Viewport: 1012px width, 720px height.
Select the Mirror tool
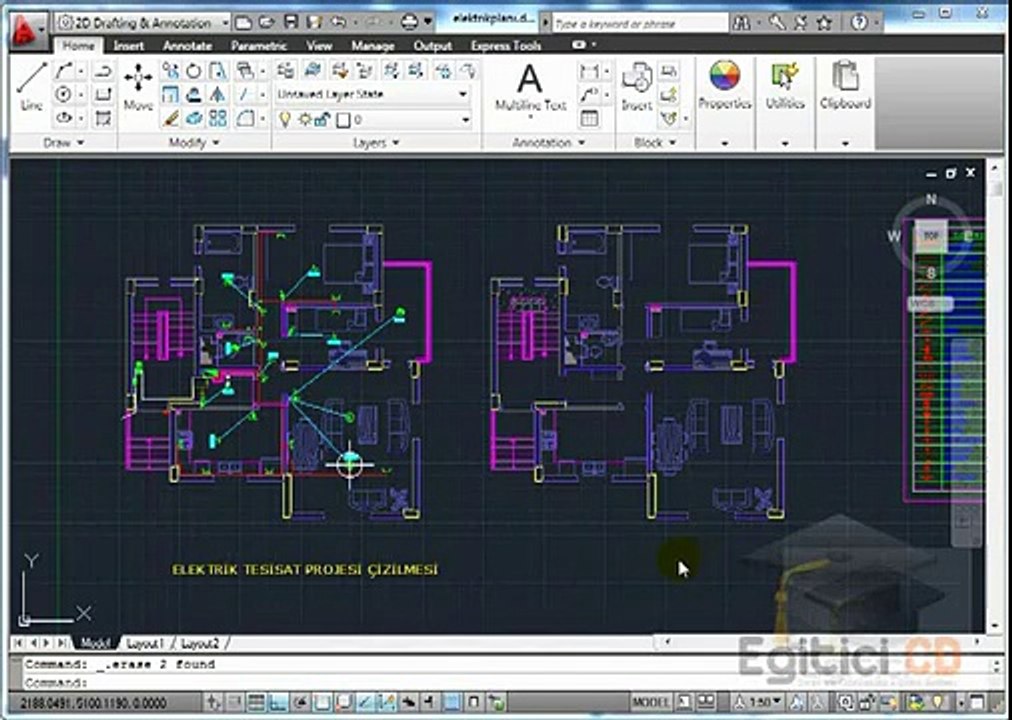(218, 94)
